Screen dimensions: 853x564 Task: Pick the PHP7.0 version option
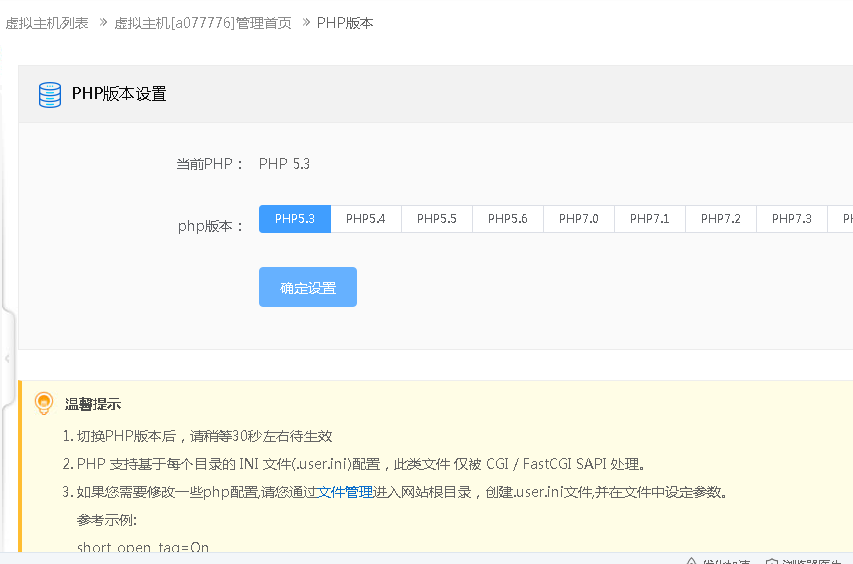pyautogui.click(x=579, y=219)
